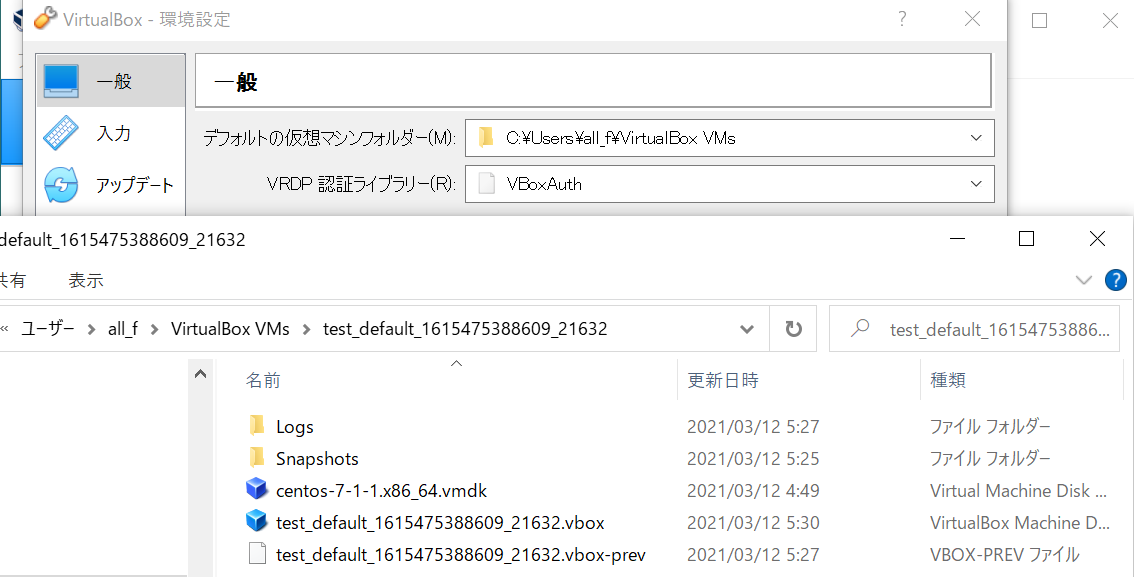Click the vbox-prev blank file icon

click(x=257, y=554)
